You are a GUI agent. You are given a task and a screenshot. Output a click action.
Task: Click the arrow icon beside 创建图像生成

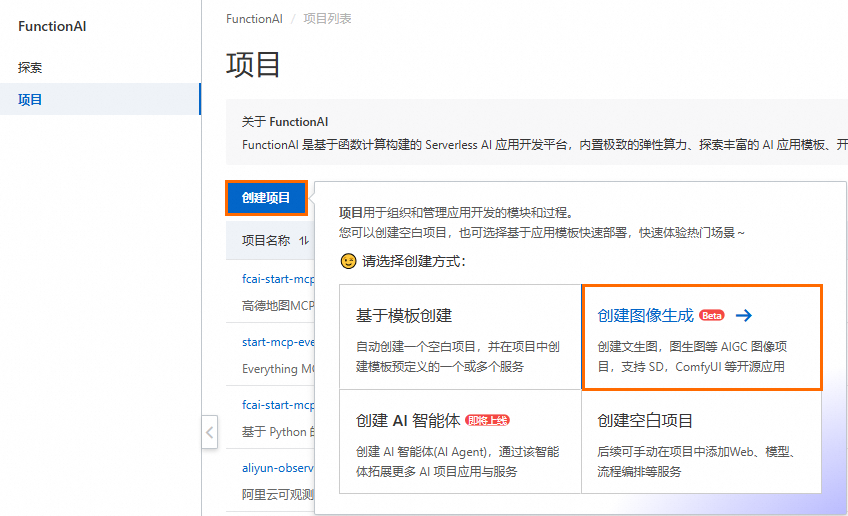click(744, 315)
